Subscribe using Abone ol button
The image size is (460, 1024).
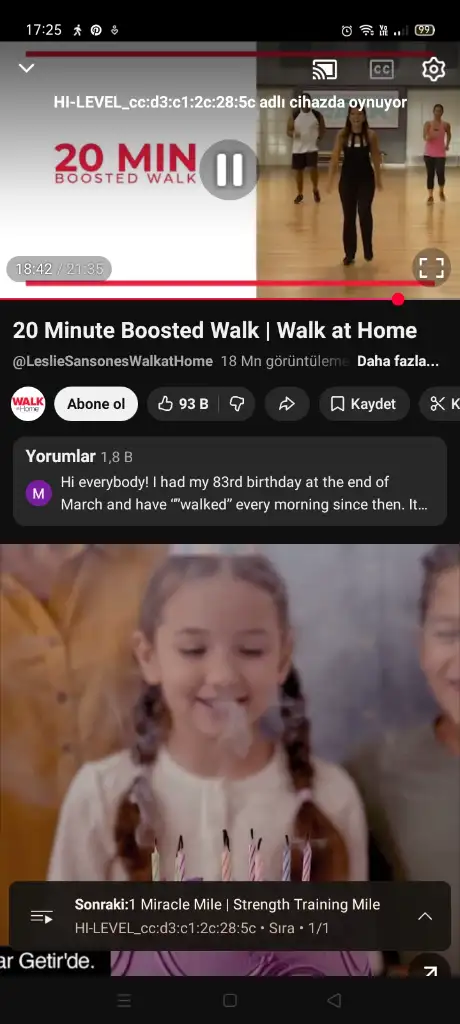click(96, 404)
